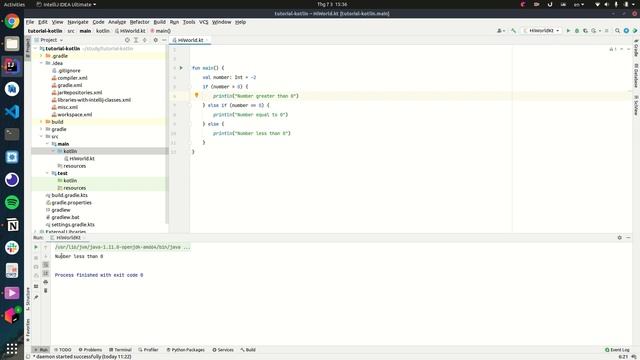Clear all Run console output with trash icon
Image resolution: width=640 pixels, height=360 pixels.
tap(46, 291)
